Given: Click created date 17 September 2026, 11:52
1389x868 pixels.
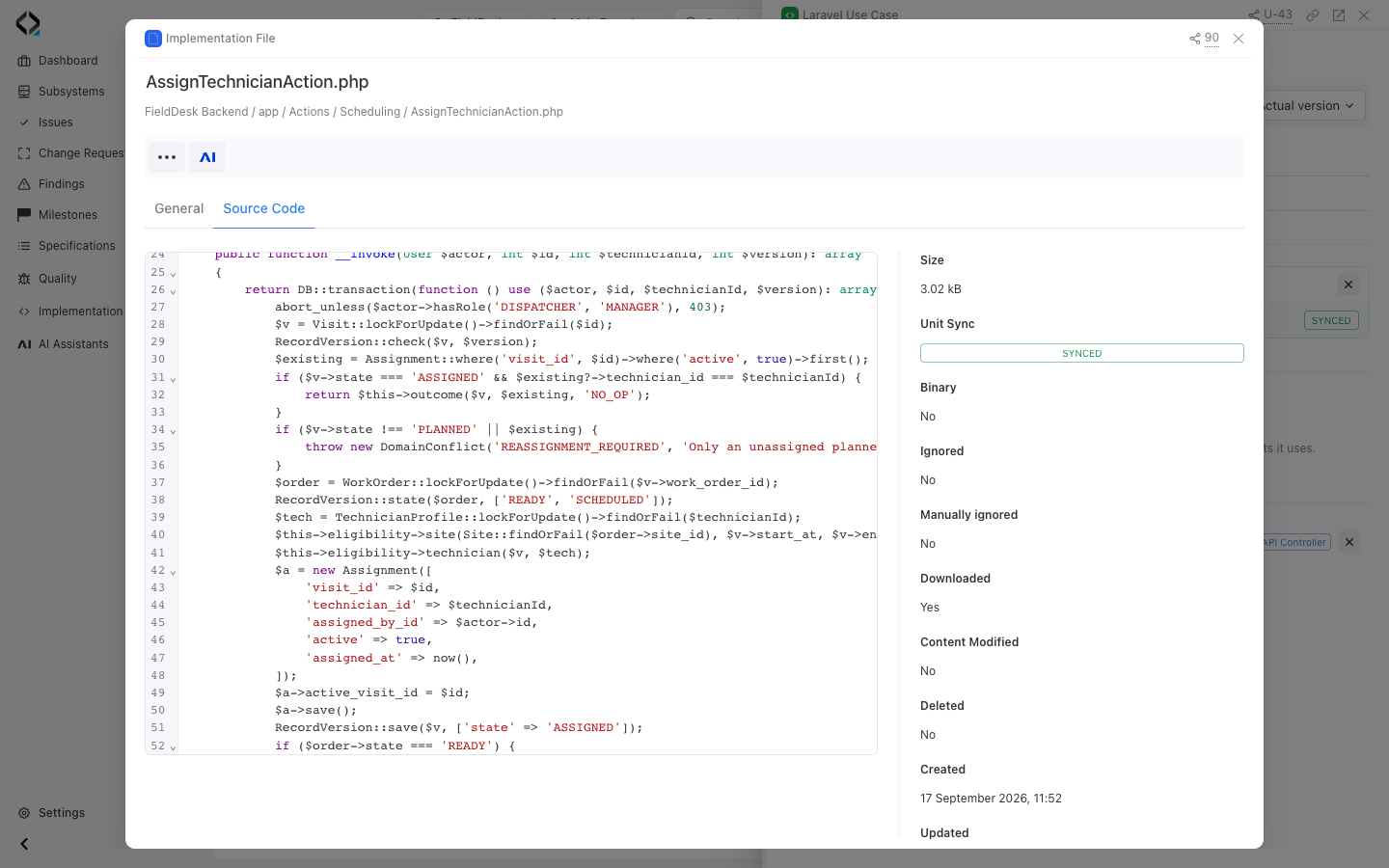Looking at the screenshot, I should point(991,799).
